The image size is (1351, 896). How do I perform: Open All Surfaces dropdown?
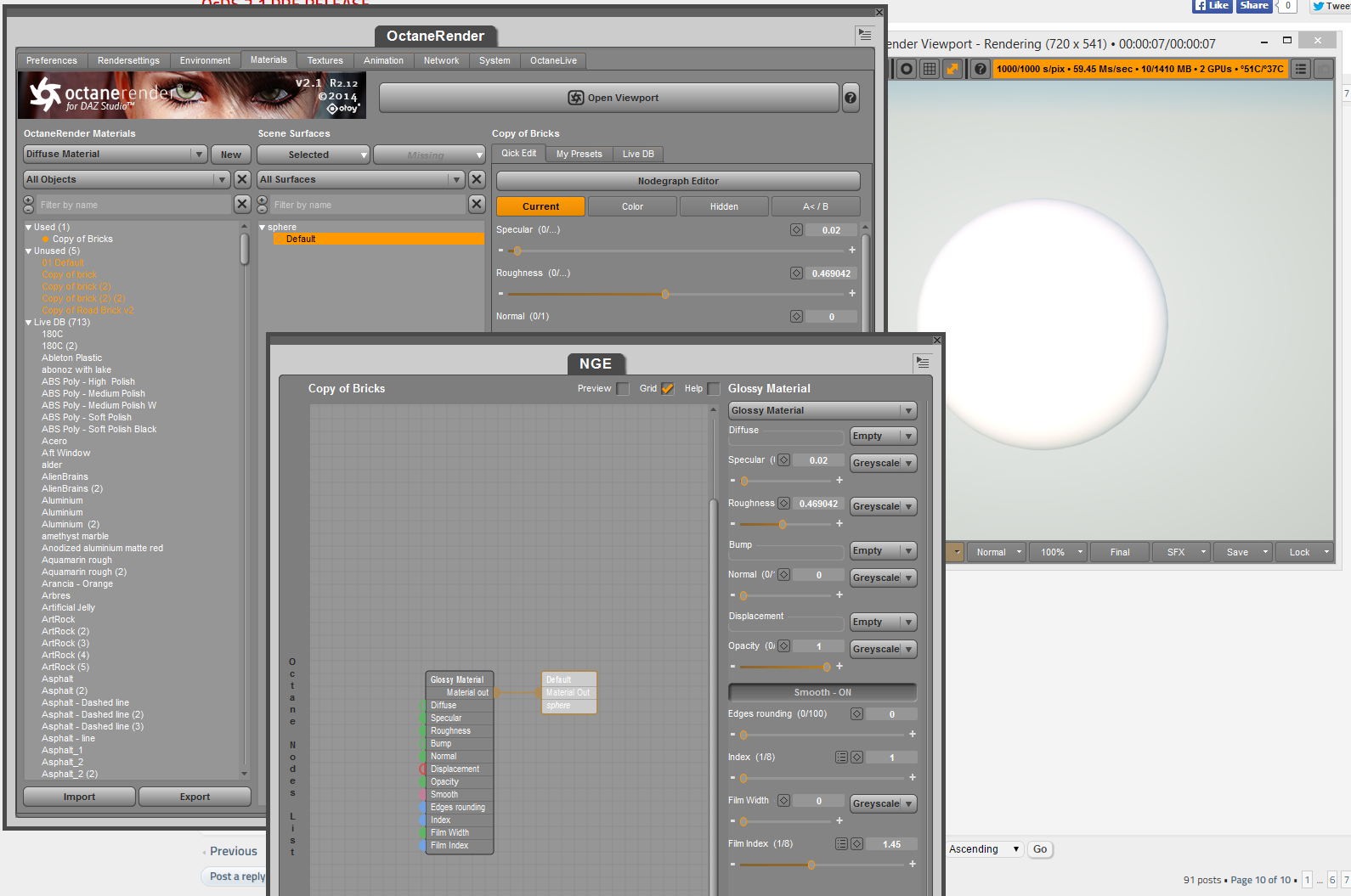coord(361,179)
